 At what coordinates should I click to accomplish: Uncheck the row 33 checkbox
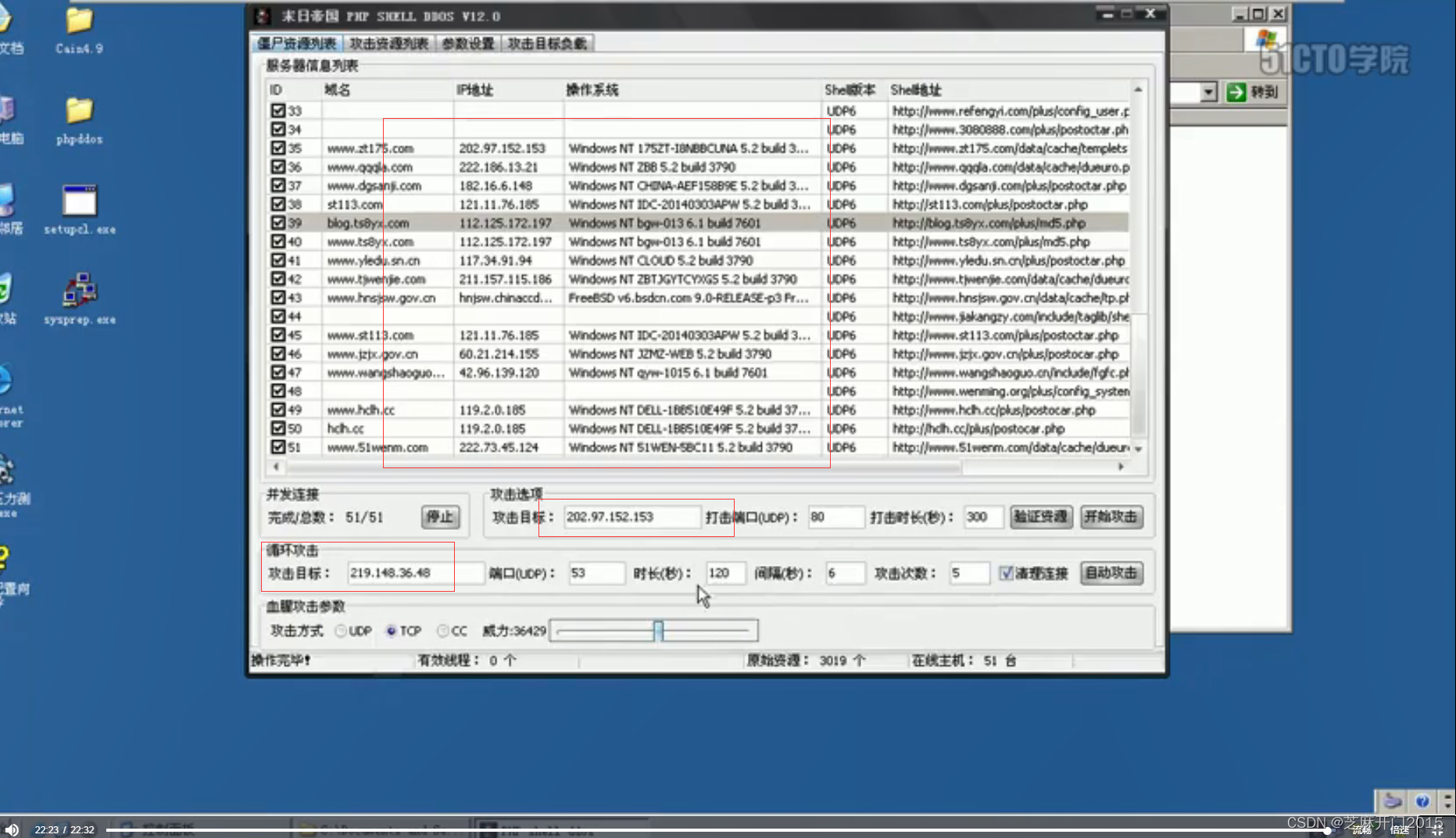(277, 111)
